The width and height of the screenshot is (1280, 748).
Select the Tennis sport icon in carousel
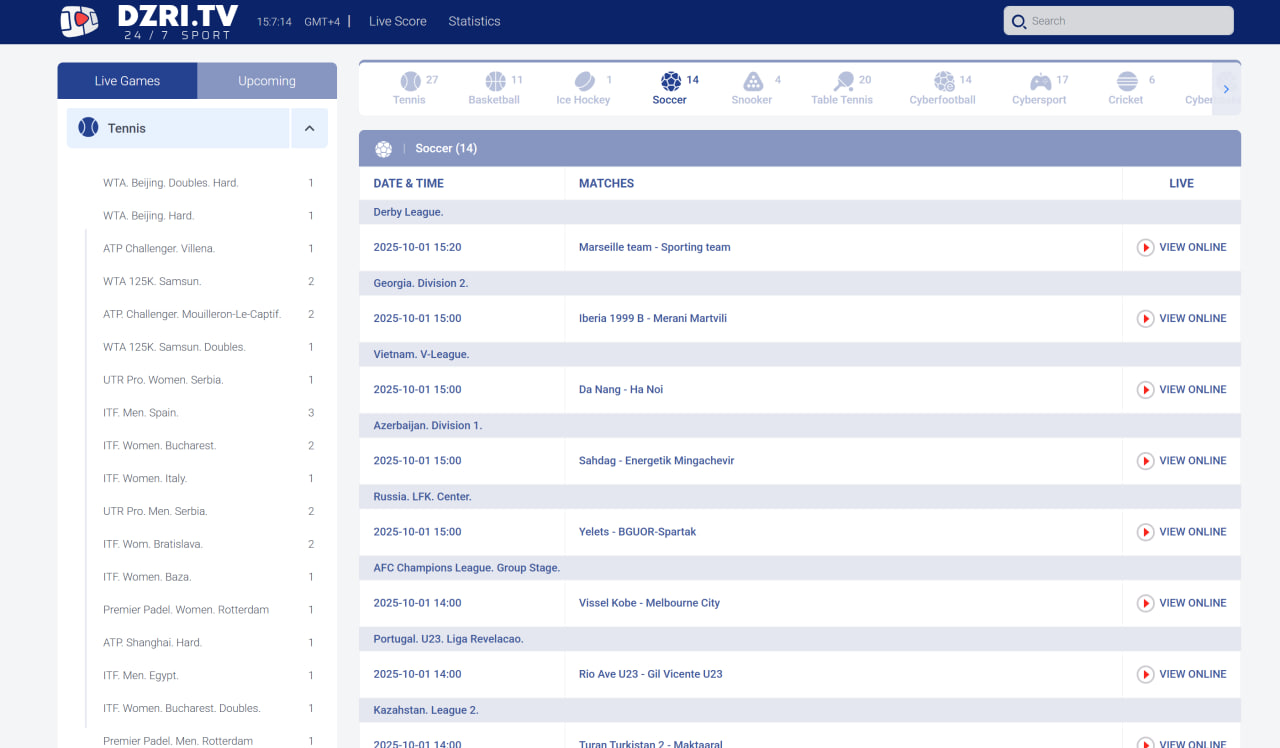coord(410,82)
